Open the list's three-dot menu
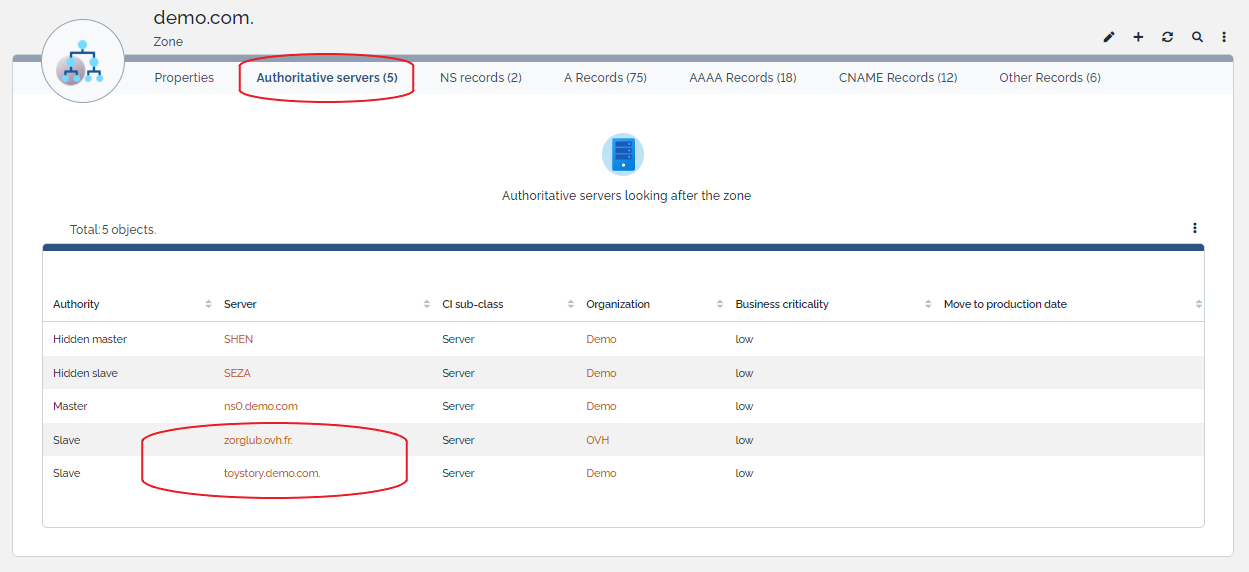1249x572 pixels. (1194, 228)
